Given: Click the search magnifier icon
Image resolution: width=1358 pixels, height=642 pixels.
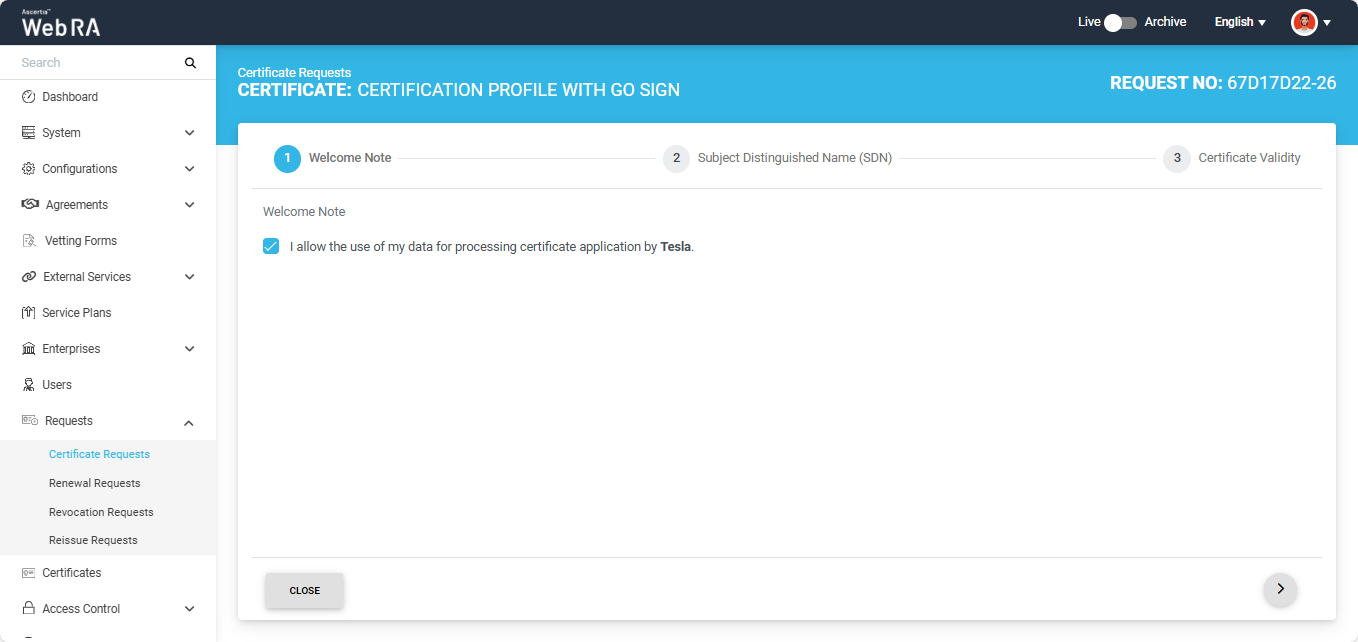Looking at the screenshot, I should [190, 63].
